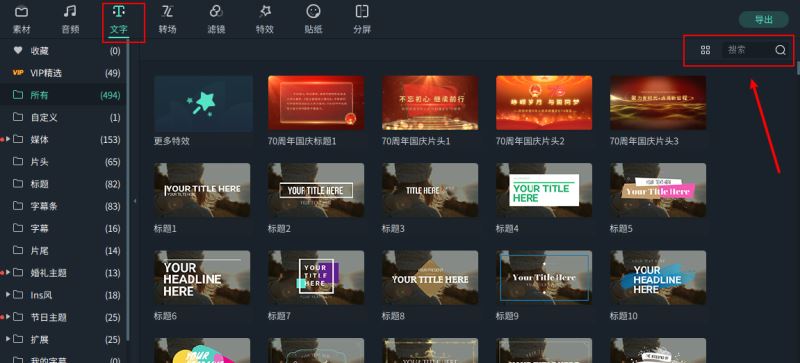This screenshot has width=800, height=363.
Task: Select the 标题1 thumbnail
Action: 203,190
